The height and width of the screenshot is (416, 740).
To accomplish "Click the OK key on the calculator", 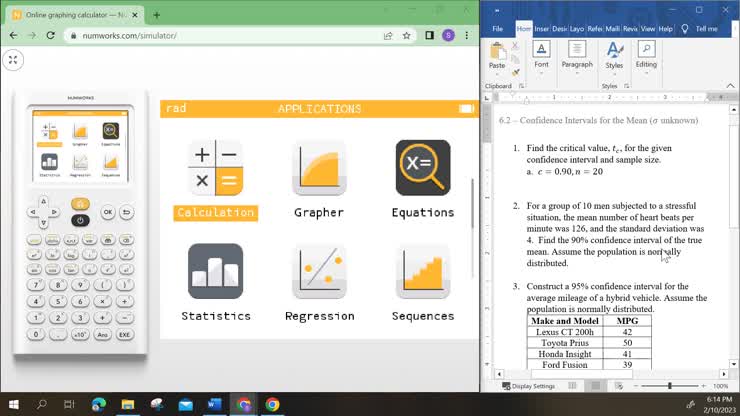I will pos(108,212).
